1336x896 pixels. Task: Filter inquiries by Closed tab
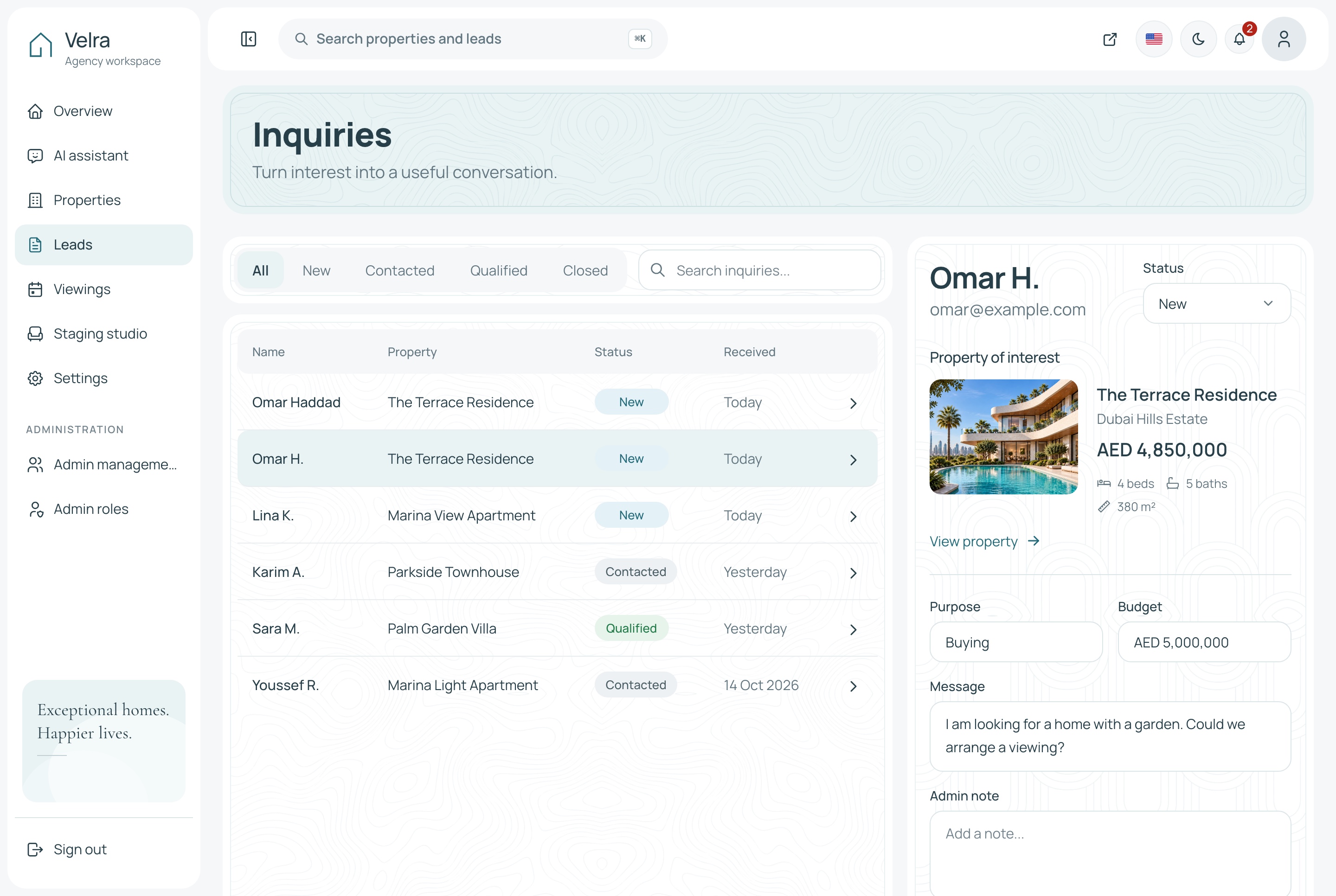click(585, 270)
